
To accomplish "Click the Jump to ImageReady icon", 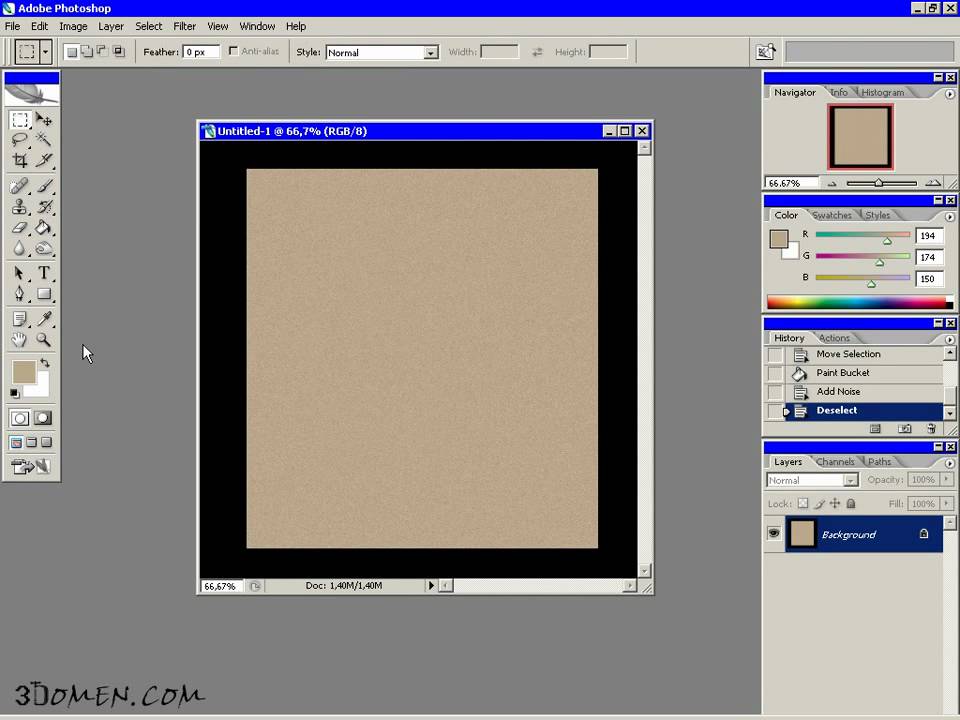I will coord(31,467).
